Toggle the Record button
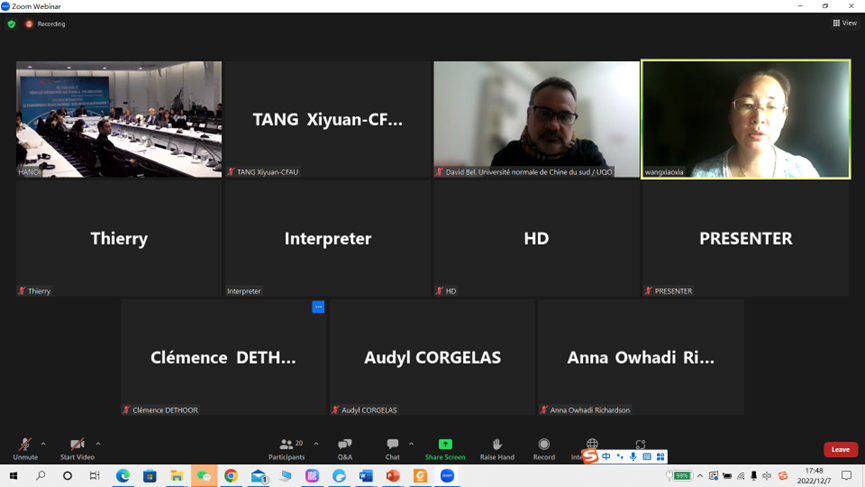Viewport: 865px width, 487px height. 544,447
